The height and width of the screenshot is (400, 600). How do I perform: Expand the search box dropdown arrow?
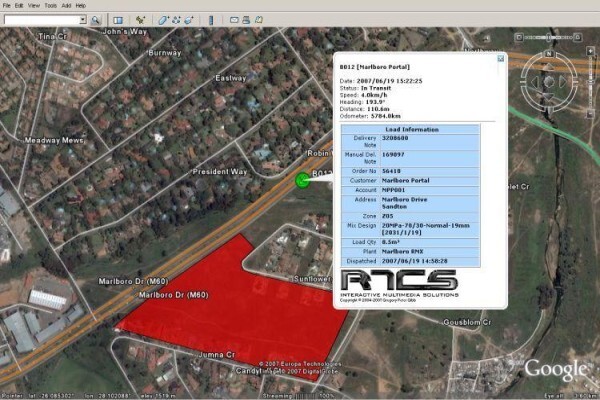pos(83,20)
